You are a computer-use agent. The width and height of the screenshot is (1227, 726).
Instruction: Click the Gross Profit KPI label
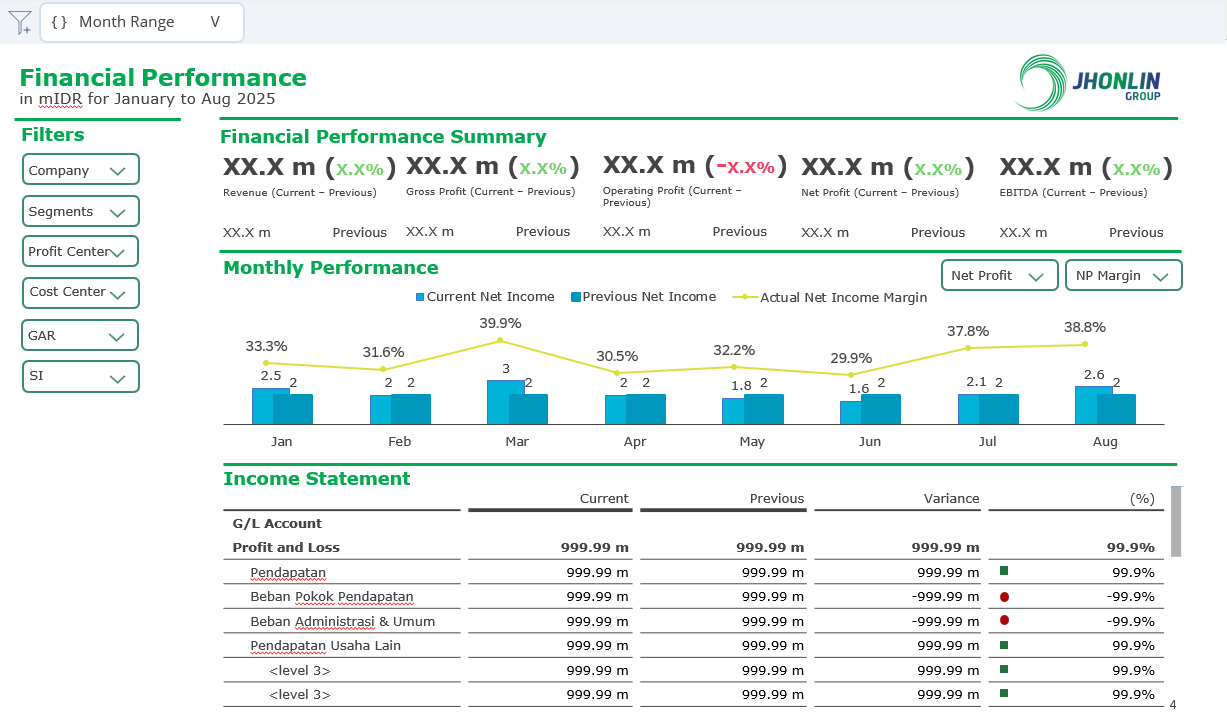tap(490, 191)
